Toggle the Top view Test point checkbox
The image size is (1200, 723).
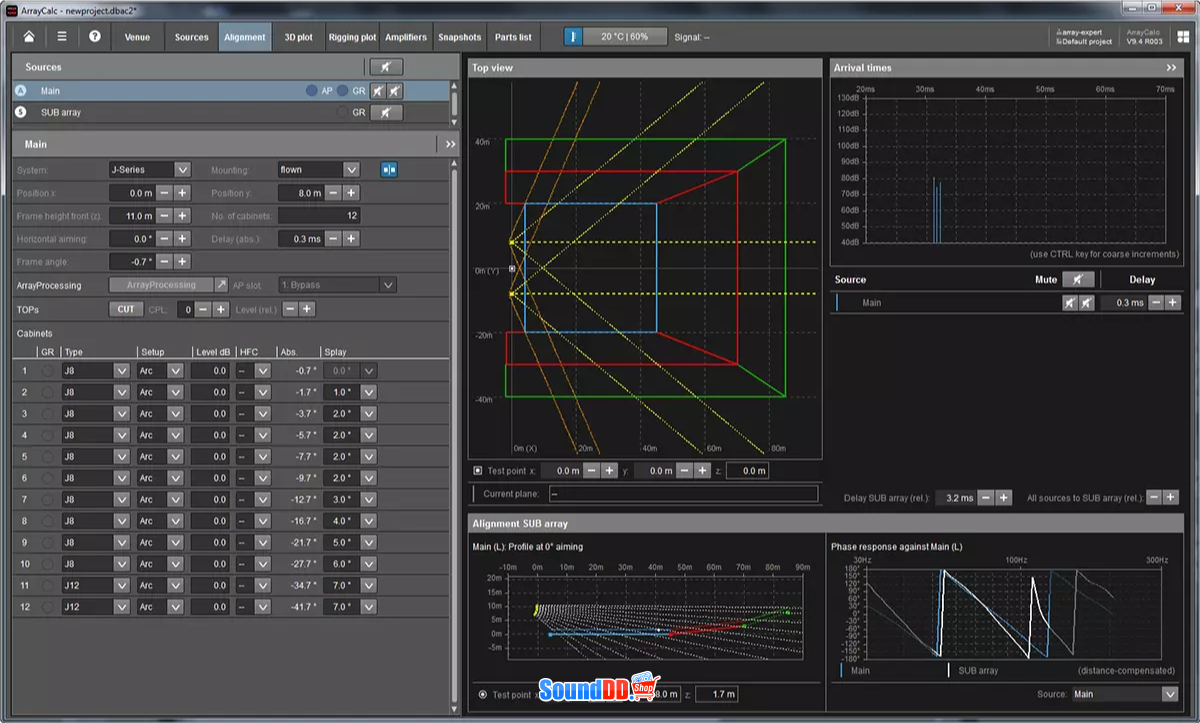click(477, 470)
